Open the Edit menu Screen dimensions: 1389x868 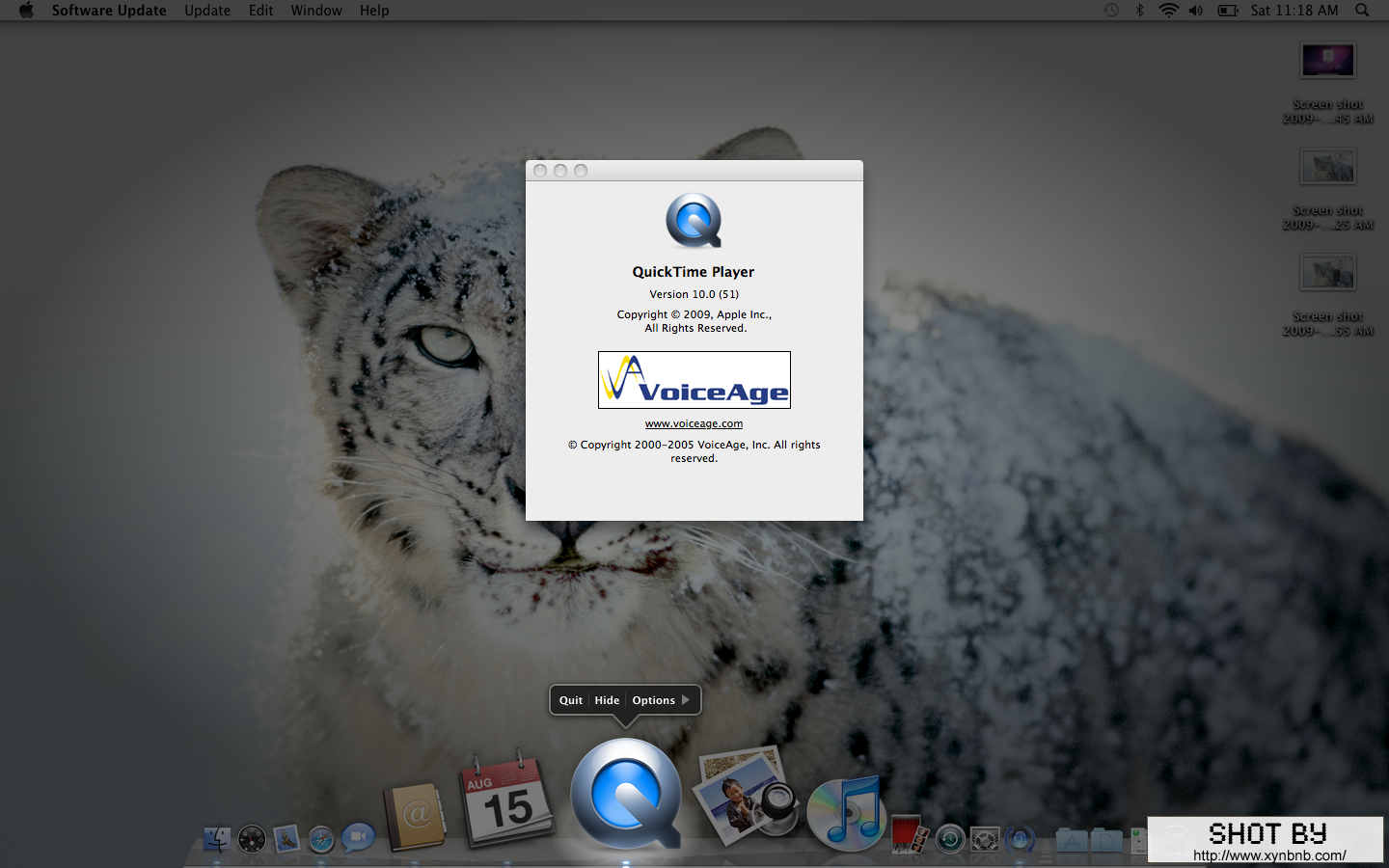pos(260,11)
